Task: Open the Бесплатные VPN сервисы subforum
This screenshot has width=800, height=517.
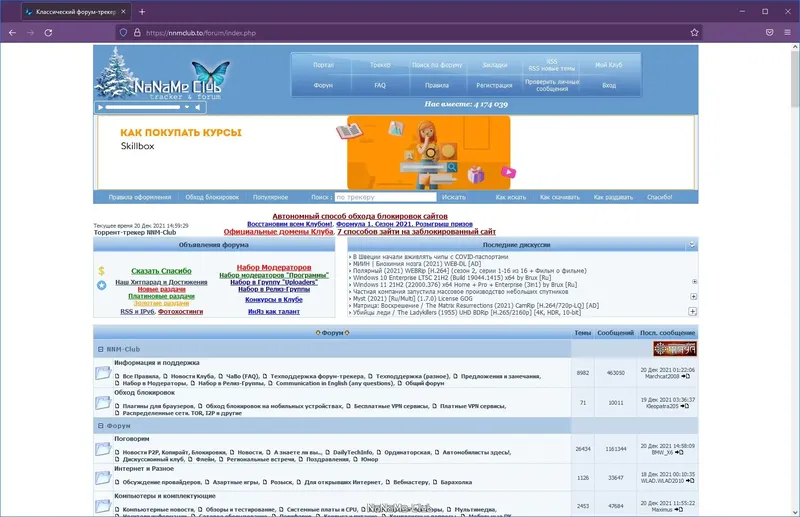Action: pos(390,406)
